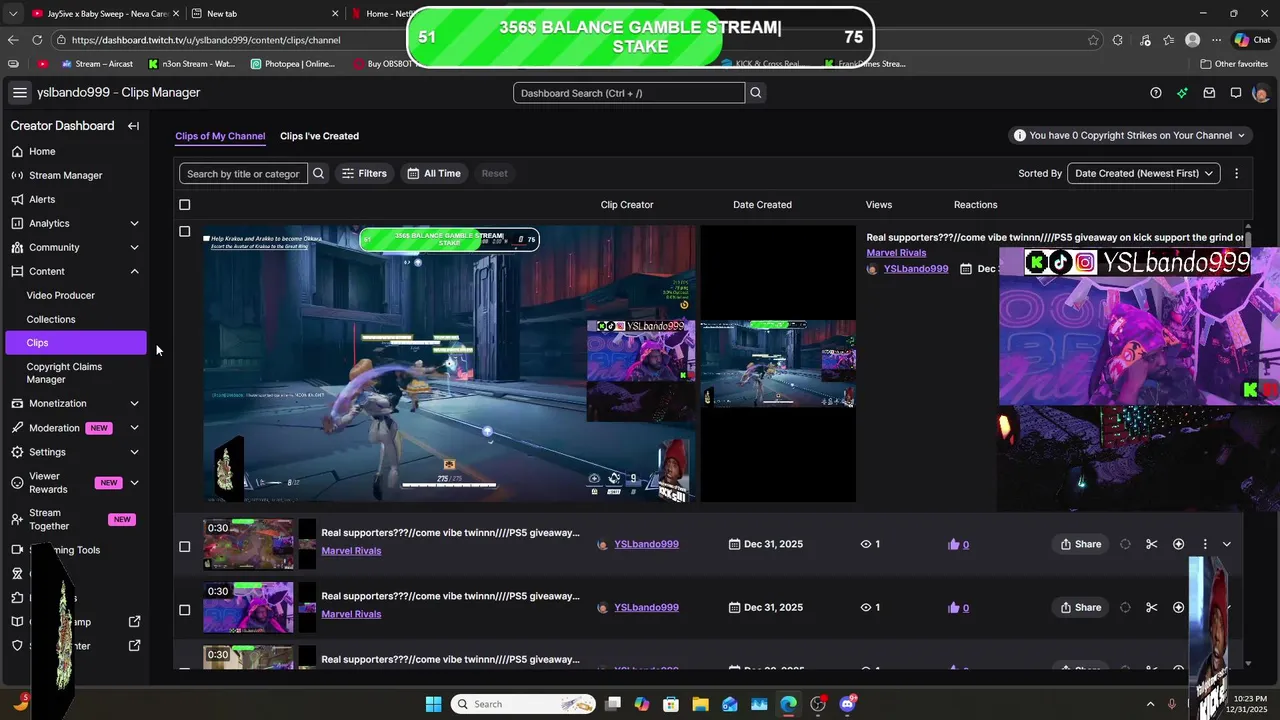Click scissors icon on first 0:30 clip row
The image size is (1280, 720).
click(1152, 544)
